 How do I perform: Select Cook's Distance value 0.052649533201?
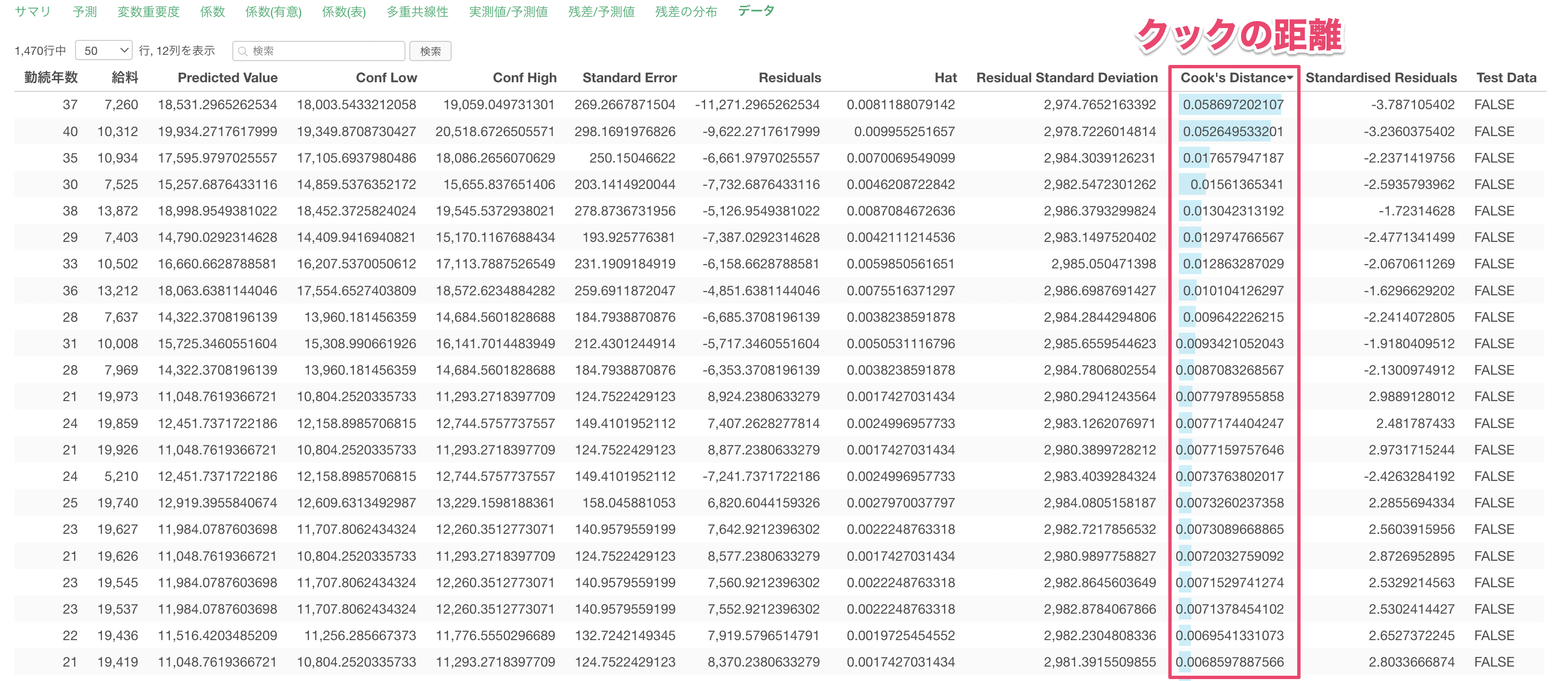(x=1233, y=131)
